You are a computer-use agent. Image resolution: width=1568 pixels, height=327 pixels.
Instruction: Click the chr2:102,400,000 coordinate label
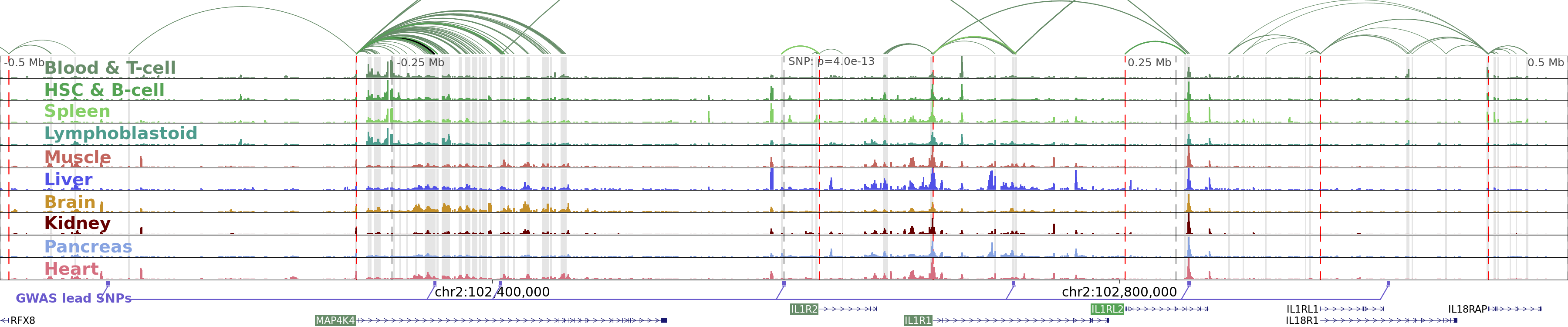(x=492, y=292)
